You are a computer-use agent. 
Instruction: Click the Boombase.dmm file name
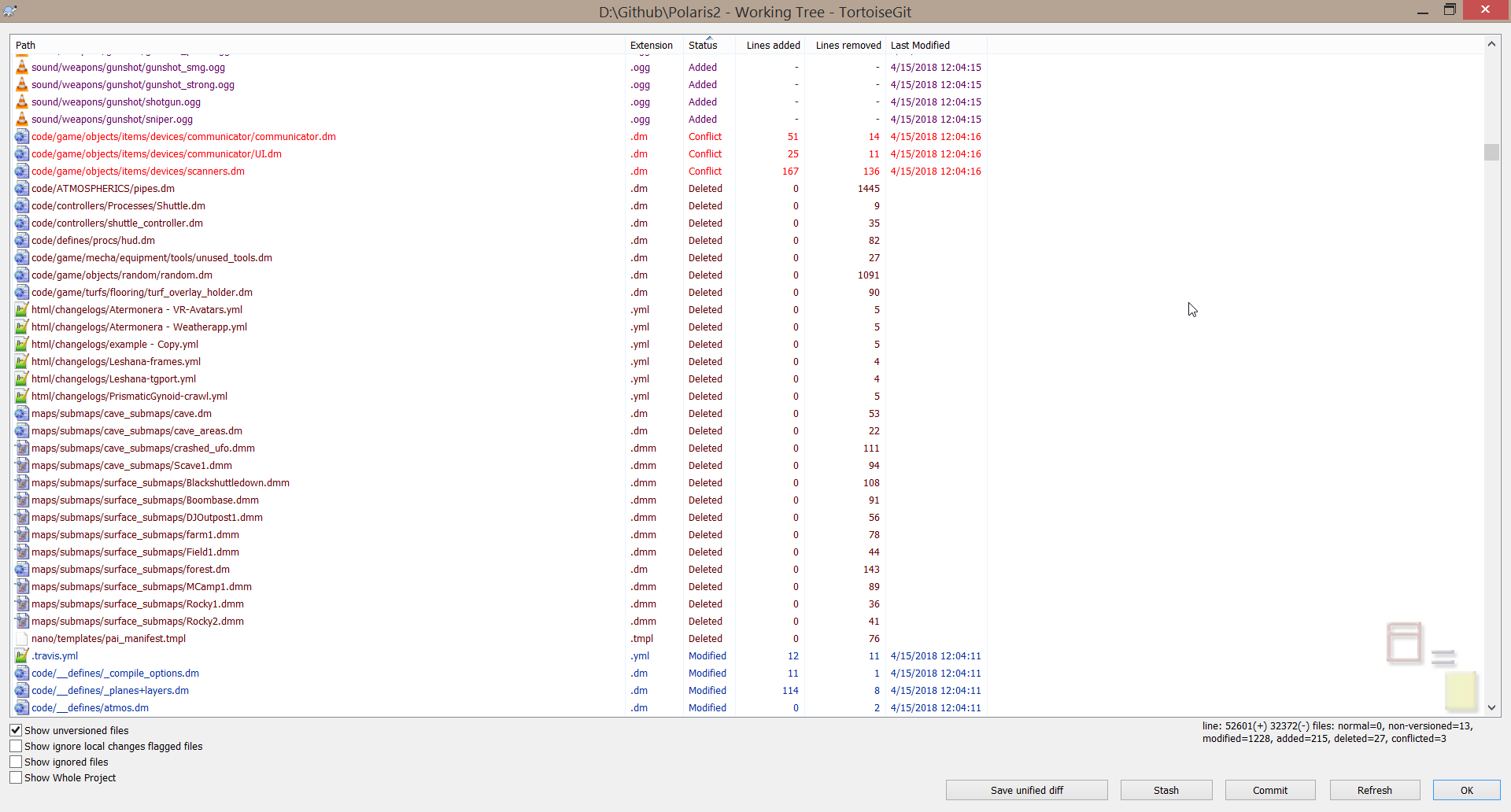click(145, 500)
